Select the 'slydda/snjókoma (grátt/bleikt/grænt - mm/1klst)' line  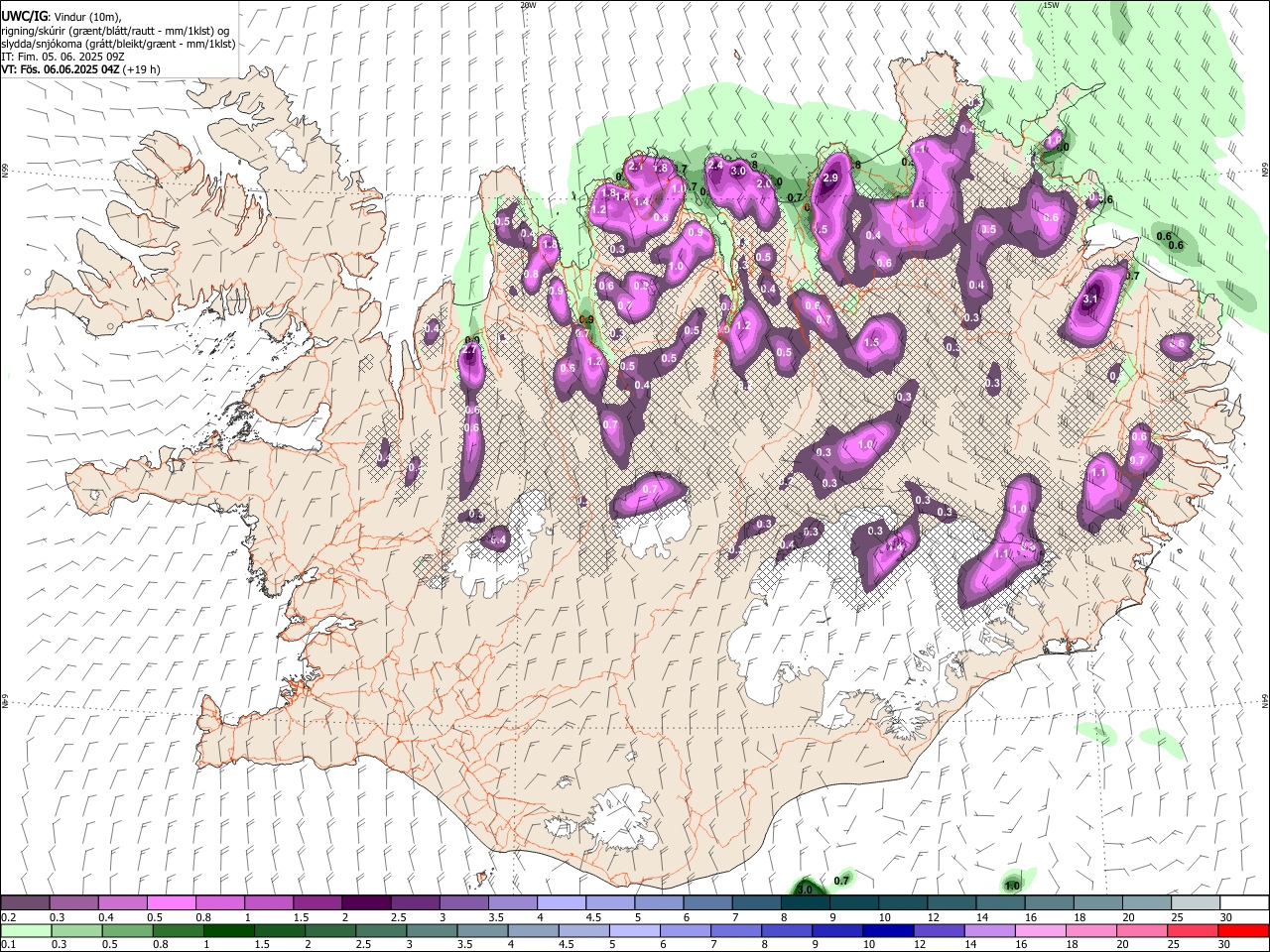pyautogui.click(x=118, y=44)
